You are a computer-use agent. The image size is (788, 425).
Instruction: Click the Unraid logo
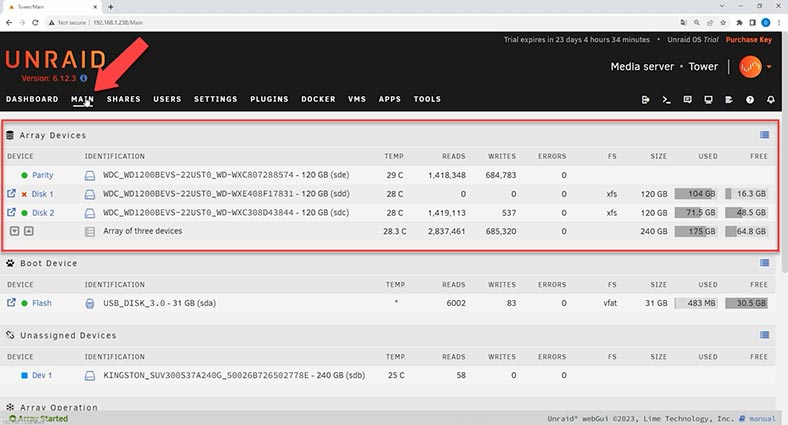[x=56, y=60]
